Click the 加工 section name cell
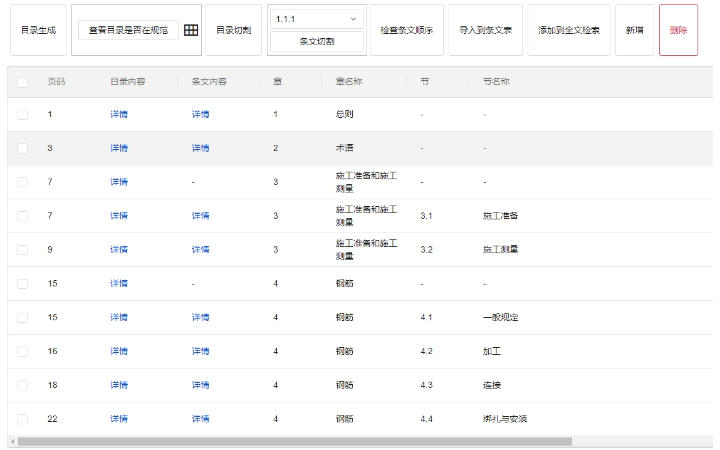Screen dimensions: 720x450 [x=491, y=351]
